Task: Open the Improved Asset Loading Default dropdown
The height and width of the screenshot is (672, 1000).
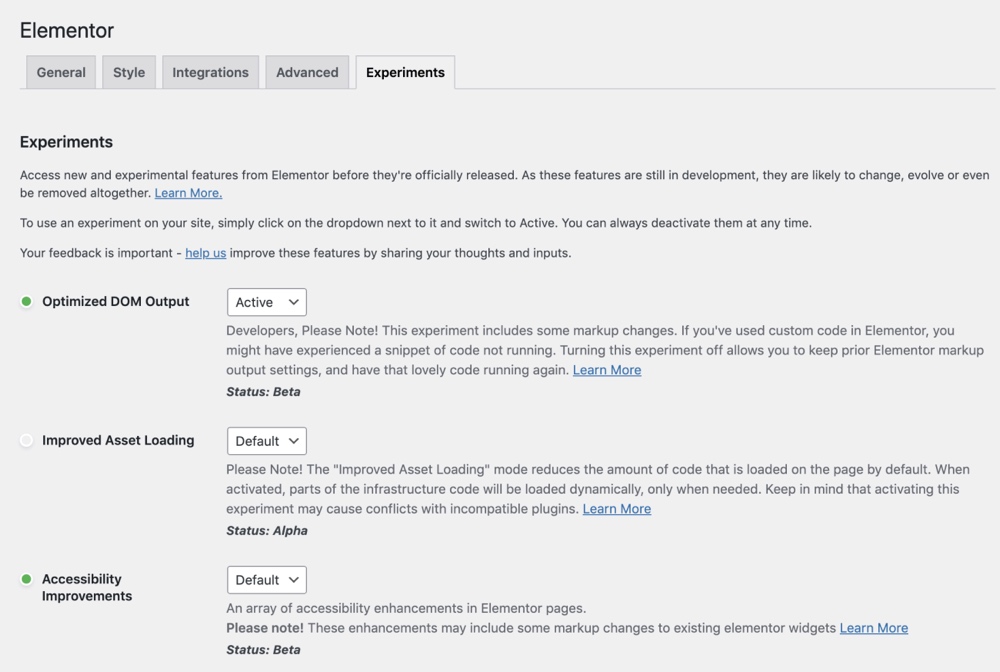Action: pyautogui.click(x=266, y=441)
